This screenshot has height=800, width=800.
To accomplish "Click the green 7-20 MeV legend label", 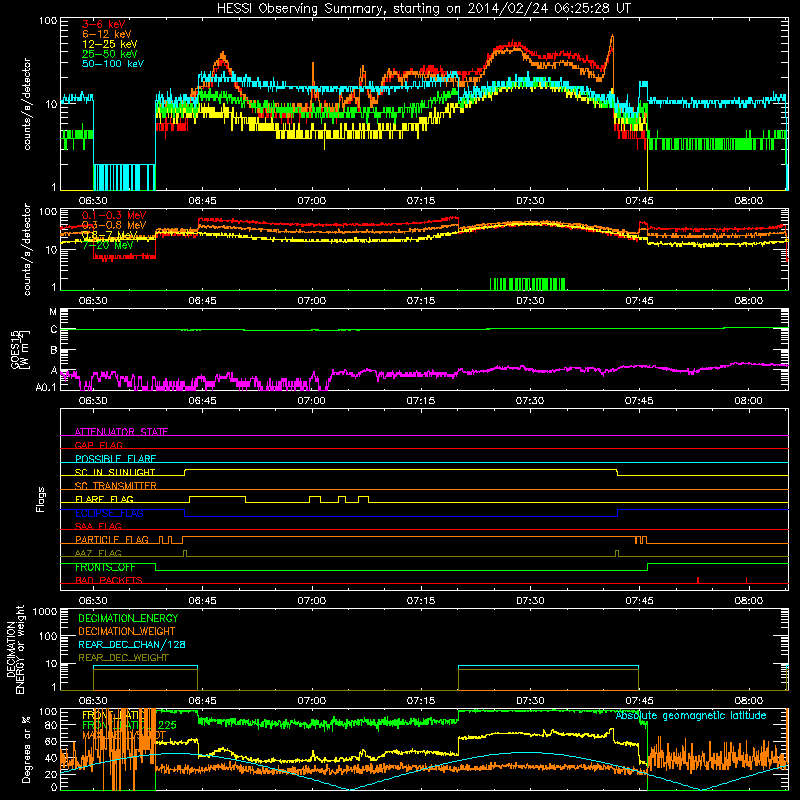I will pos(108,245).
